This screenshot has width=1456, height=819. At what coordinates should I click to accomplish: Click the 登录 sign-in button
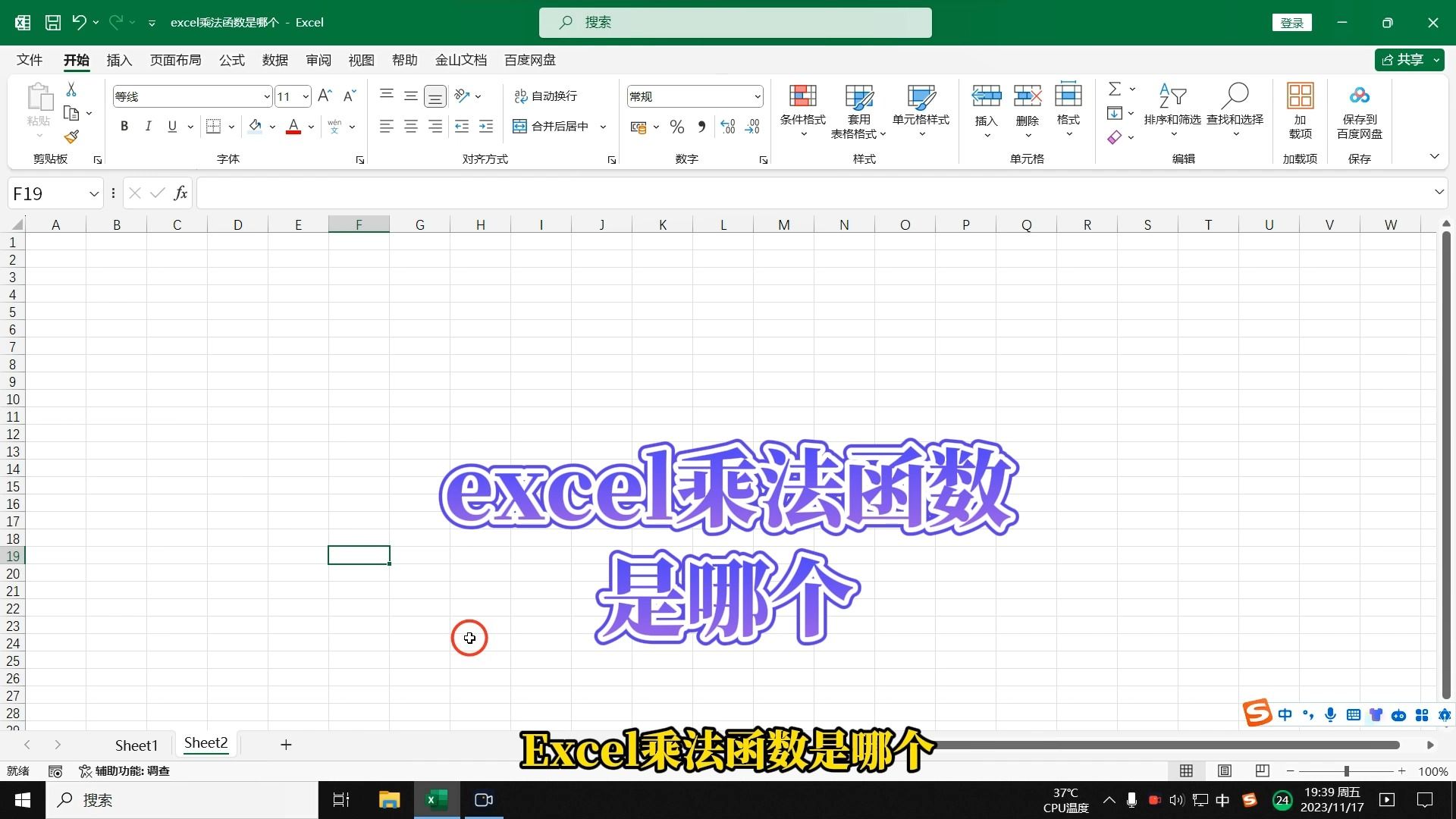click(1291, 23)
